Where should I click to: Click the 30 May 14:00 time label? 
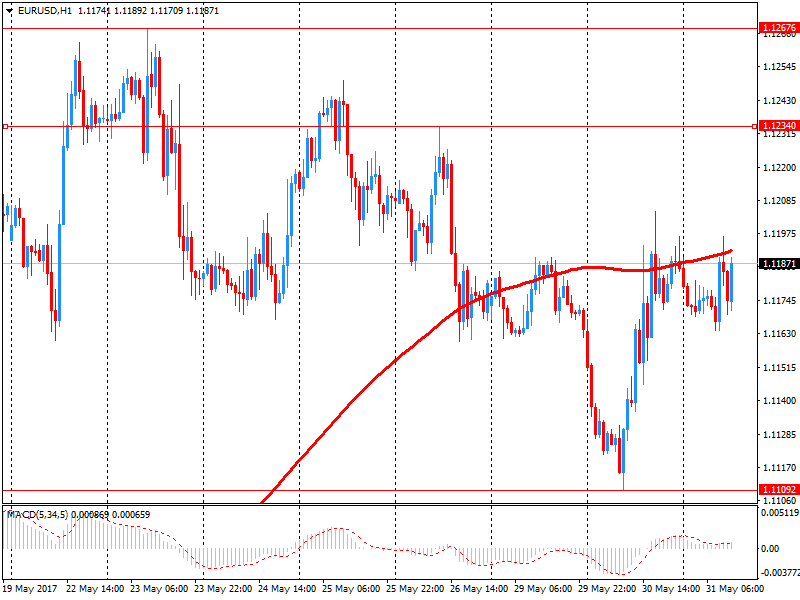(x=671, y=589)
